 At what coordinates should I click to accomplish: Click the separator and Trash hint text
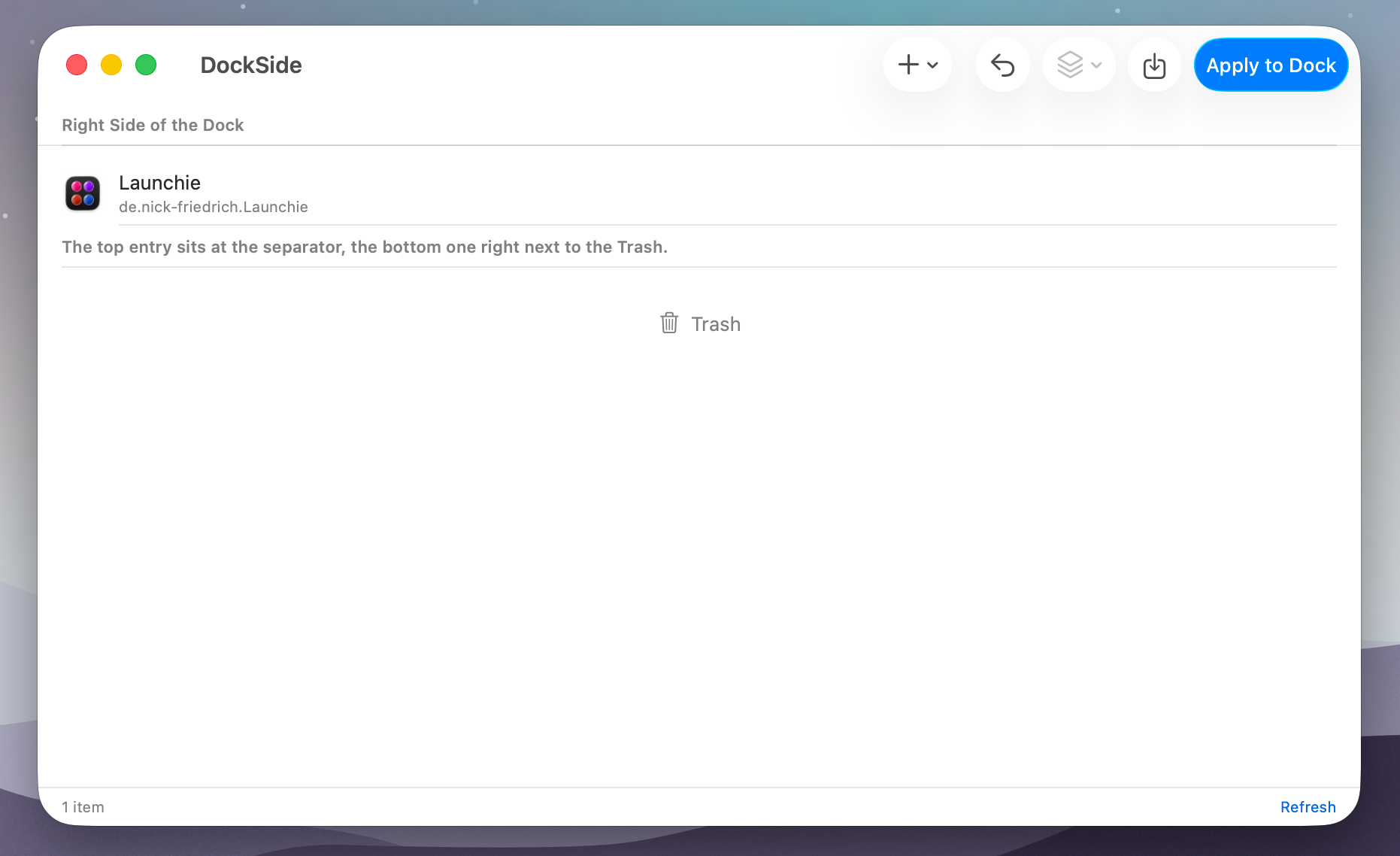(365, 247)
